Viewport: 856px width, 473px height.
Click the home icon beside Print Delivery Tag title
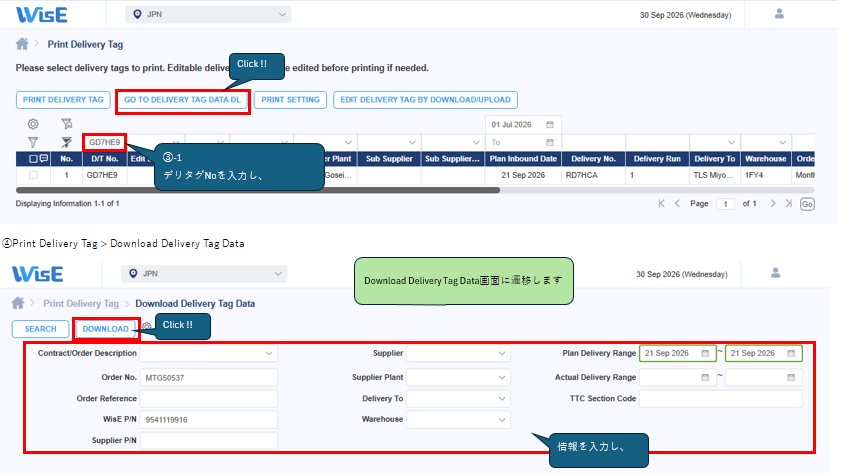(x=22, y=44)
